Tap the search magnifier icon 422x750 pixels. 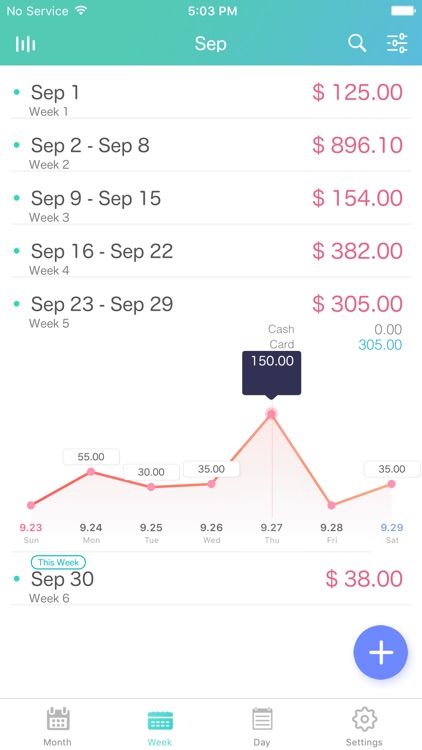click(x=357, y=44)
